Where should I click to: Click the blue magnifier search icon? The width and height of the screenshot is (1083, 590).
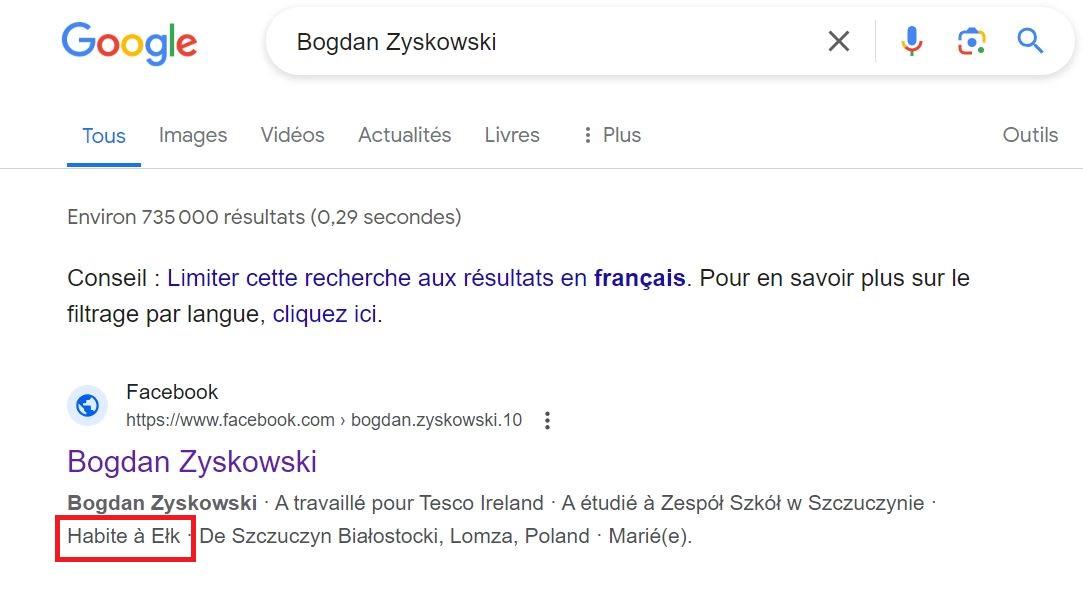pos(1030,41)
